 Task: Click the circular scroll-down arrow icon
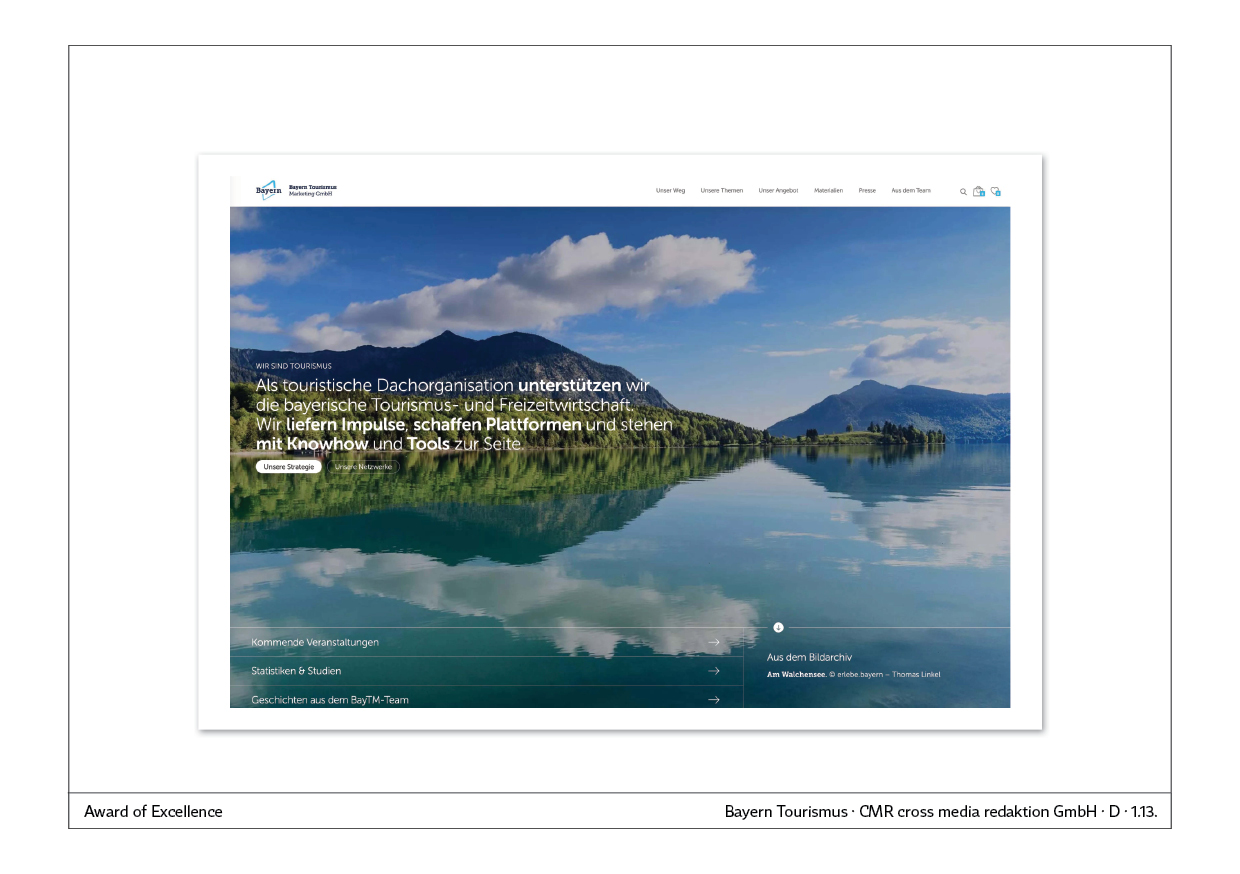778,627
